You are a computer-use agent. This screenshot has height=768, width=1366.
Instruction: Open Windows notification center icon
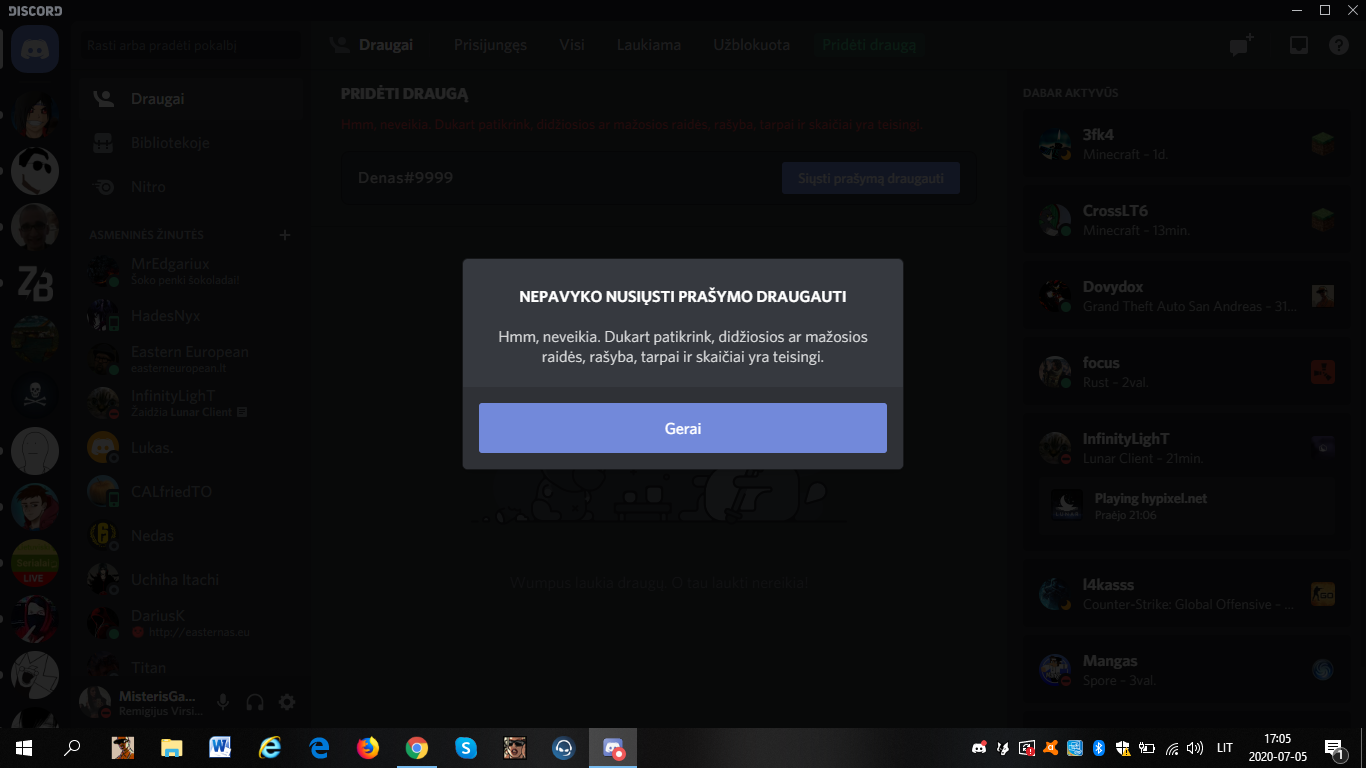pos(1334,748)
